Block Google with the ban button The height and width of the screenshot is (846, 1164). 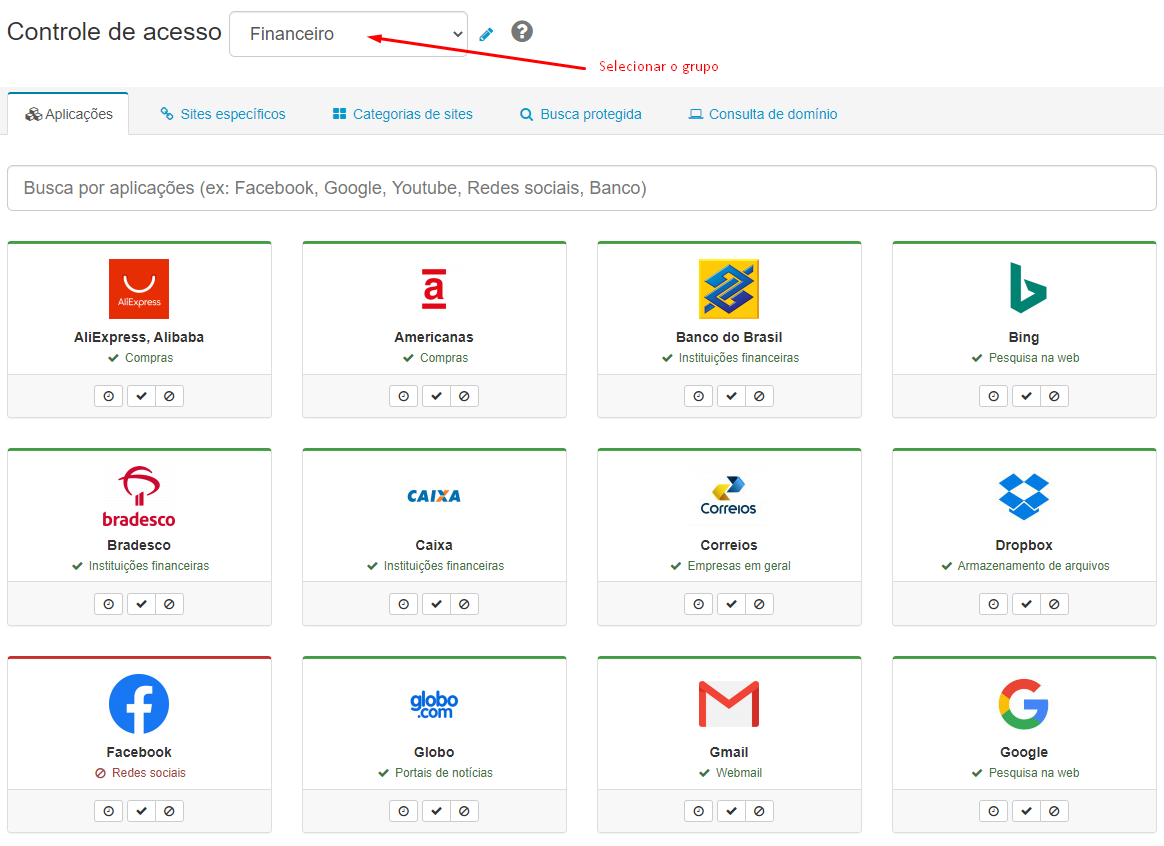pos(1054,811)
